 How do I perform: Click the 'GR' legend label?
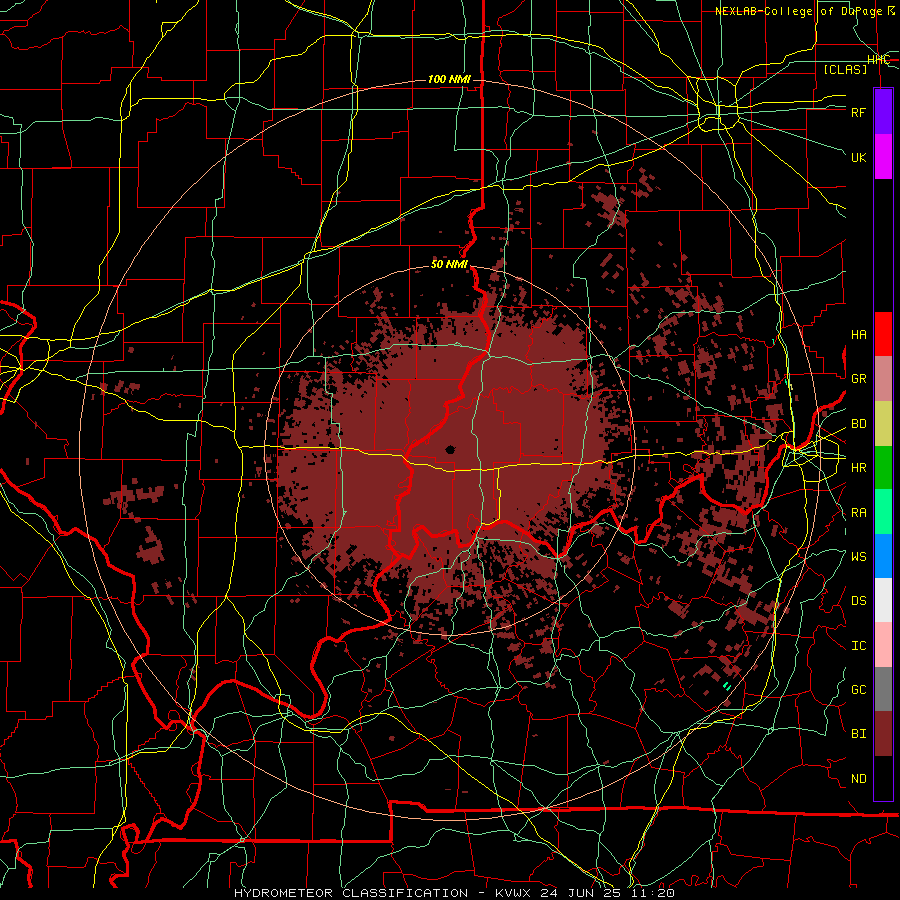859,379
